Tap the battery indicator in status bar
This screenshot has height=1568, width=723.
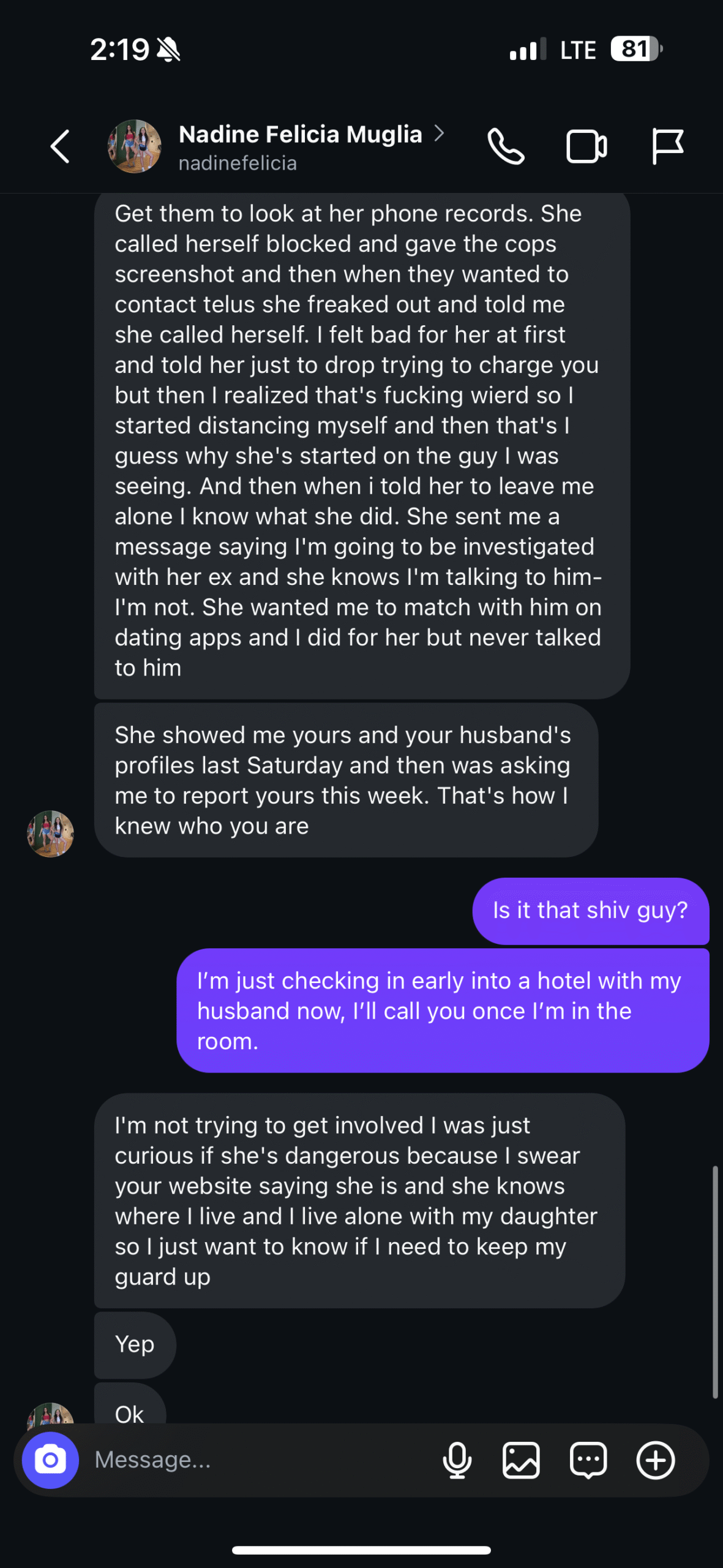(636, 49)
